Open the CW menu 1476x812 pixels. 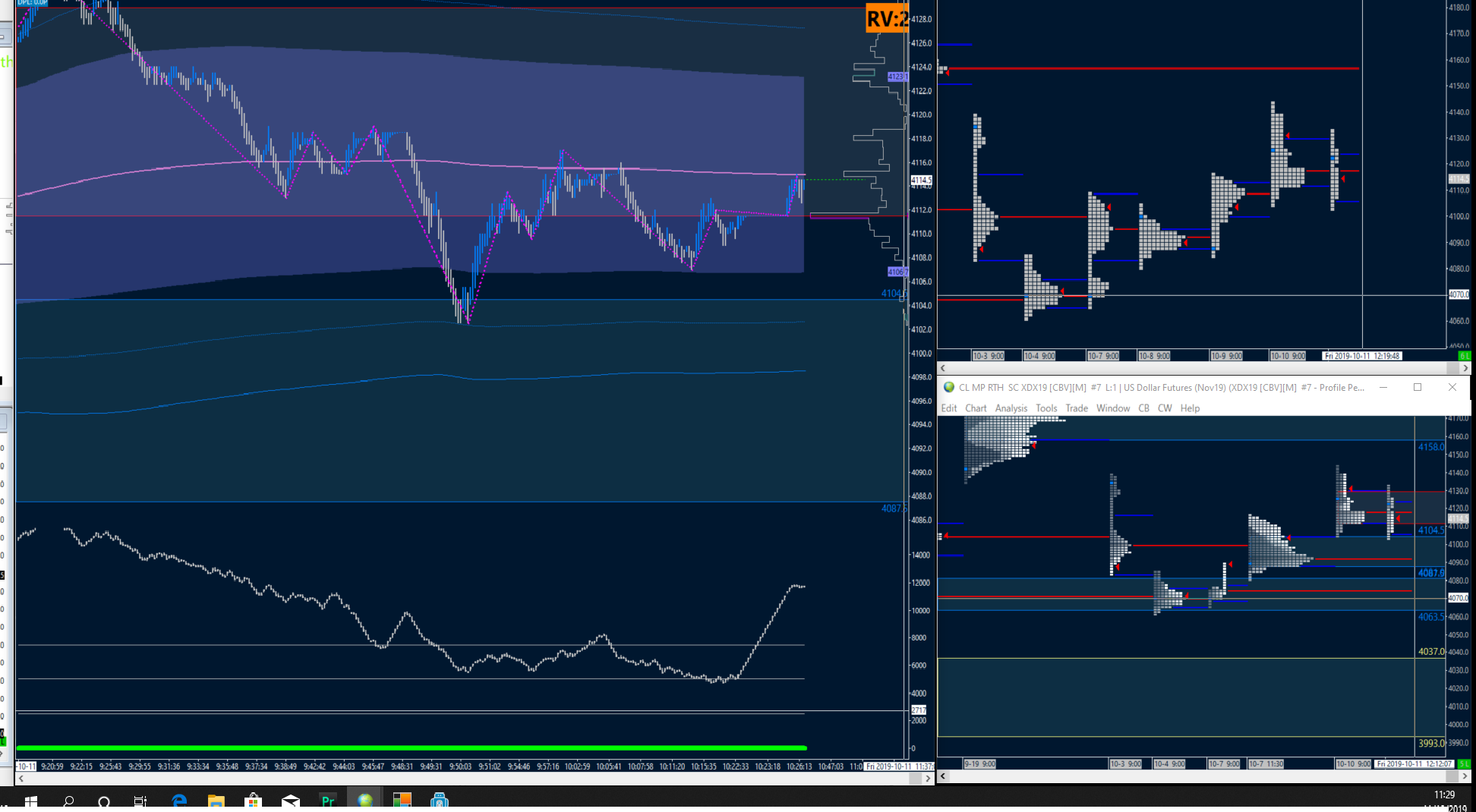(x=1165, y=408)
